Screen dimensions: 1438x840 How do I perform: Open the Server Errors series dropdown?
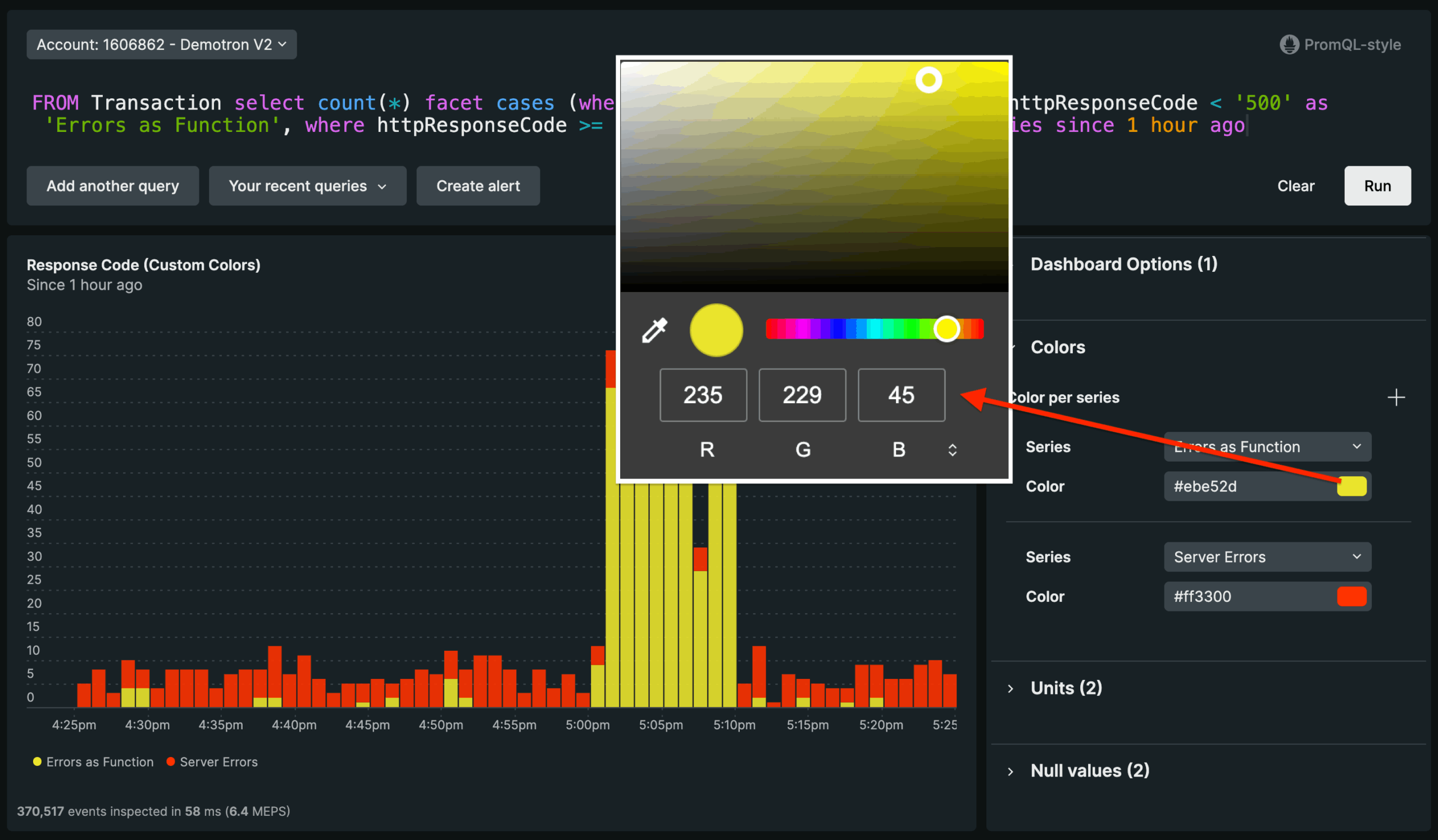[1267, 556]
